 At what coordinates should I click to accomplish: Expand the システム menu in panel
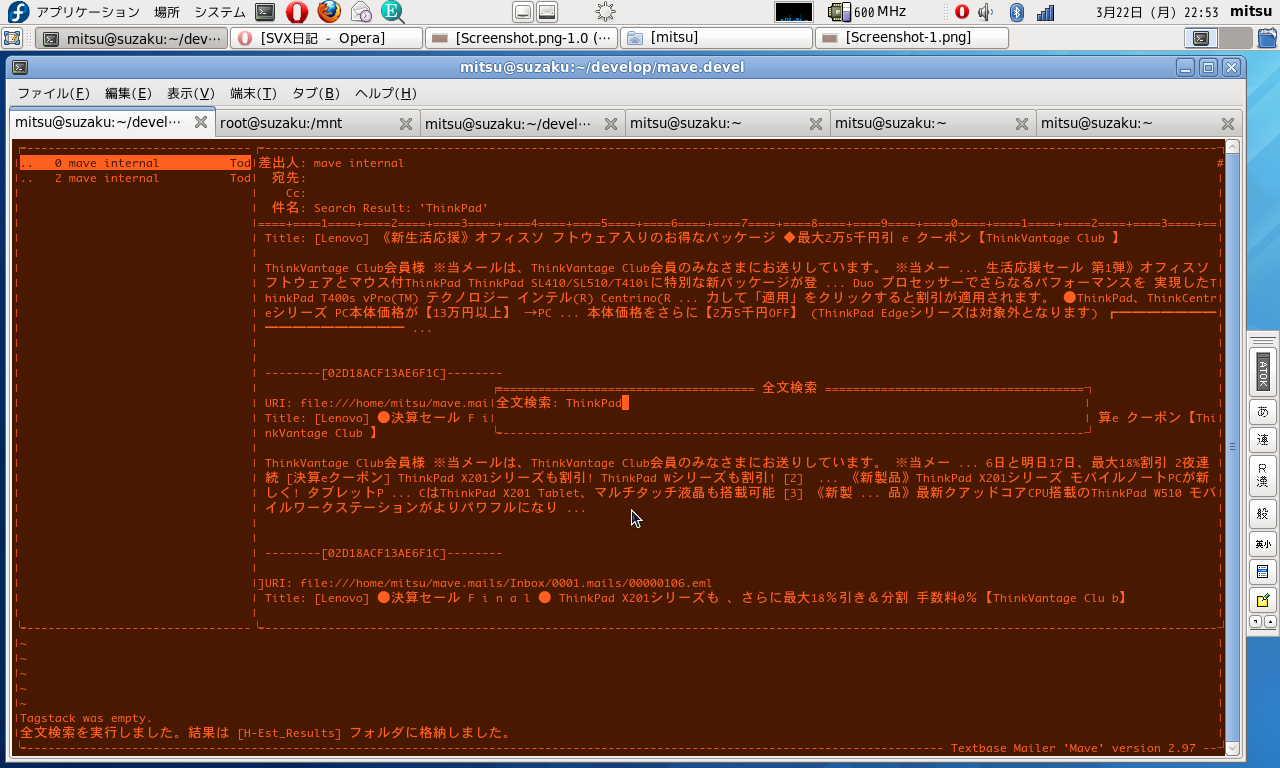click(219, 12)
